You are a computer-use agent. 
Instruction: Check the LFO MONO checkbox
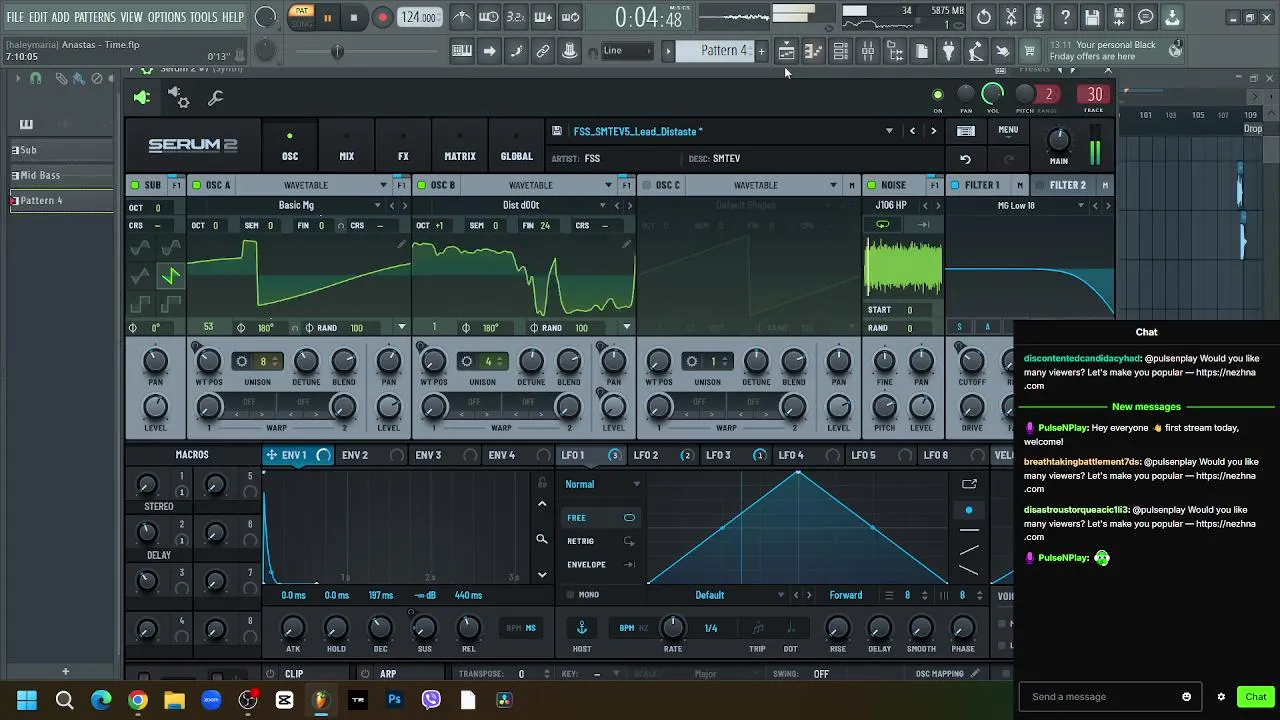[x=571, y=595]
